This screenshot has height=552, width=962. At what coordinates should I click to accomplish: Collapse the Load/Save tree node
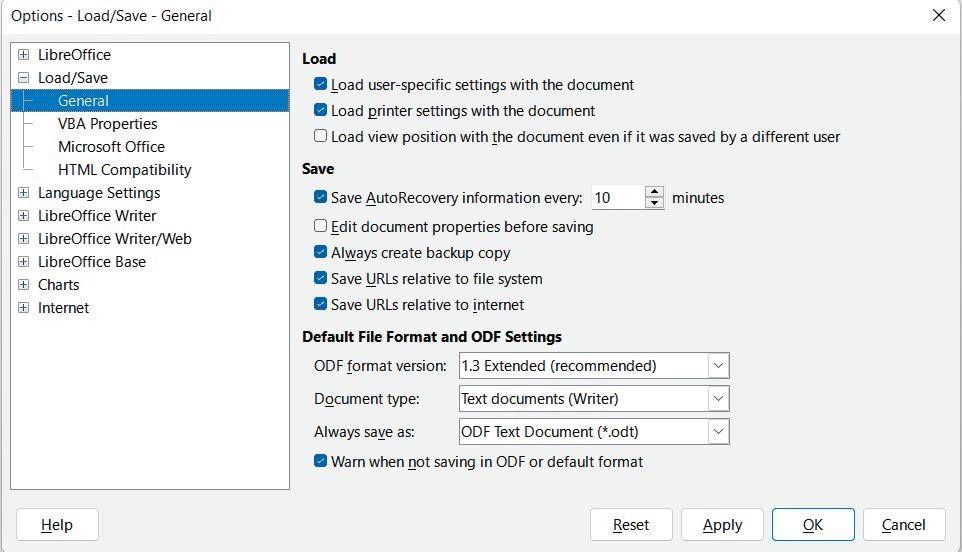23,78
